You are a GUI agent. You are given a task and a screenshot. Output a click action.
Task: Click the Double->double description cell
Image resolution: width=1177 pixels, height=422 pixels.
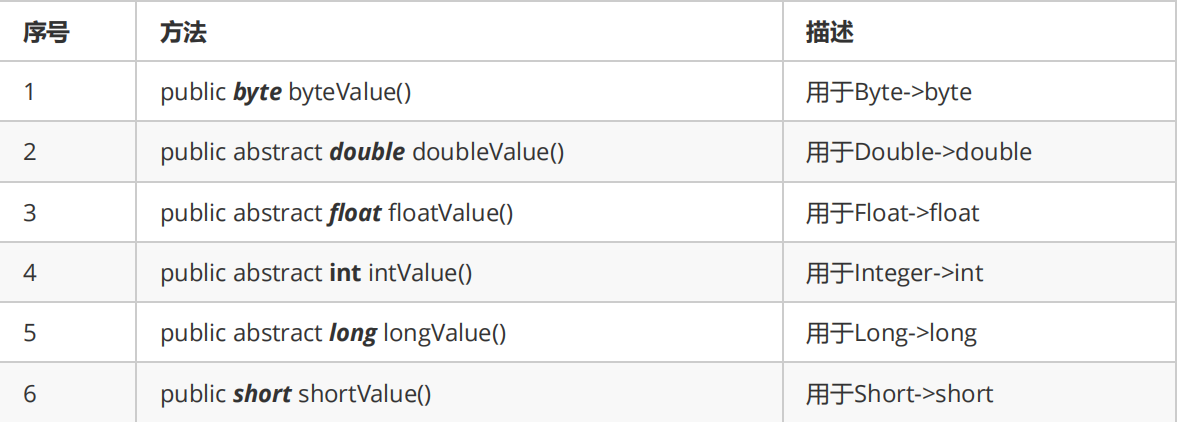[x=980, y=152]
